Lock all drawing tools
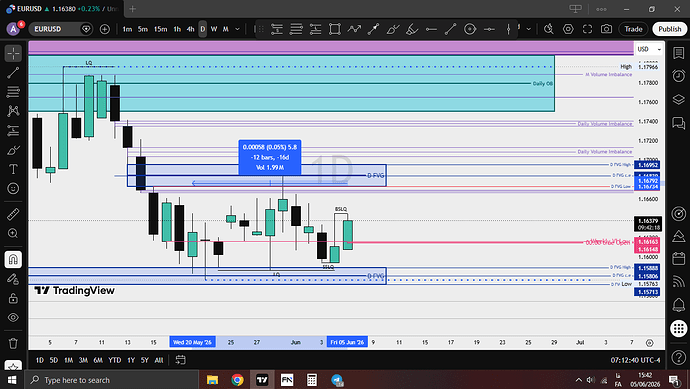This screenshot has height=389, width=690. (13, 298)
